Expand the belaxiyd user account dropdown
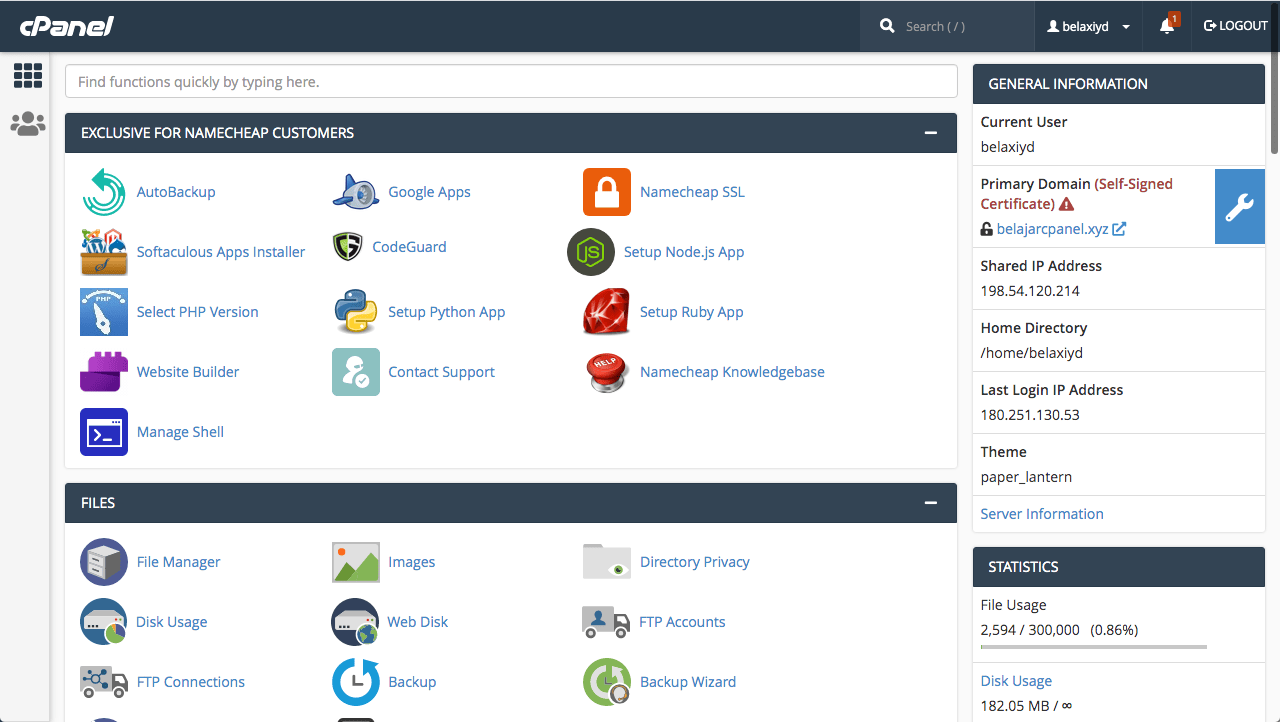1280x722 pixels. click(1088, 25)
